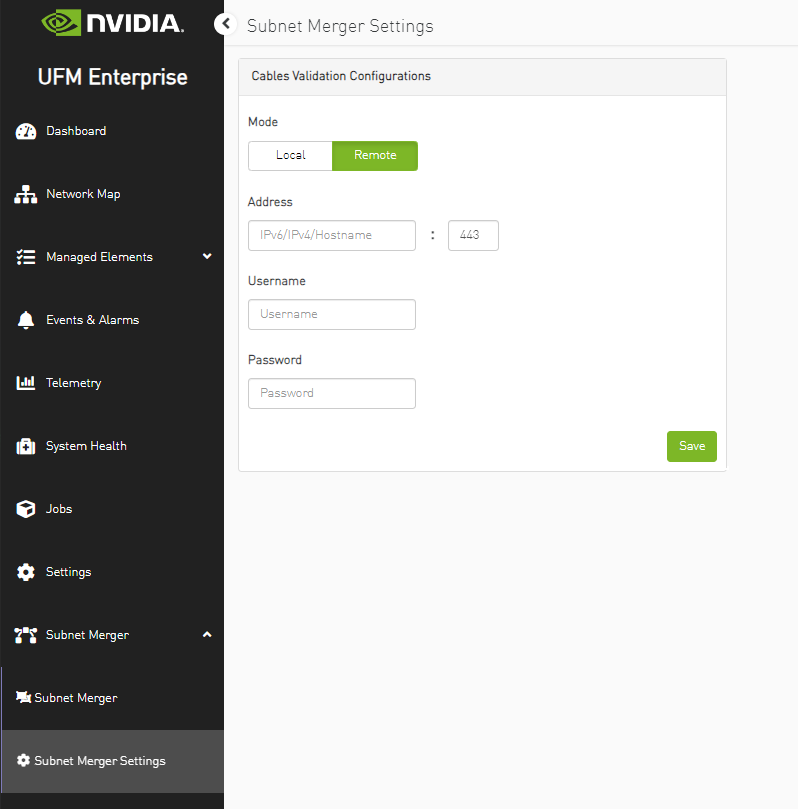Click the System Health medkit icon
The height and width of the screenshot is (809, 798).
26,447
